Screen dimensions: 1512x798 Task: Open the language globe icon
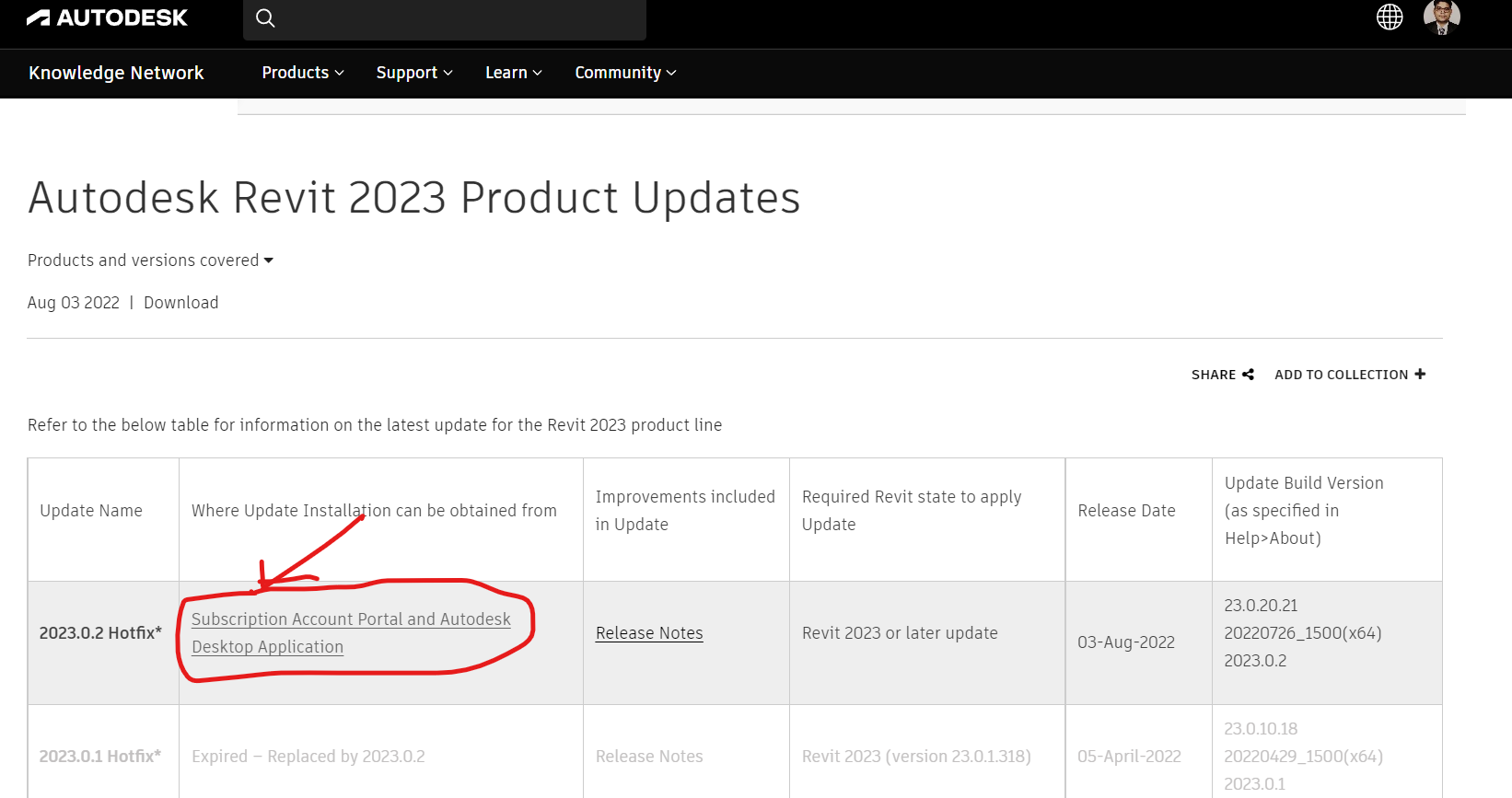pos(1390,17)
